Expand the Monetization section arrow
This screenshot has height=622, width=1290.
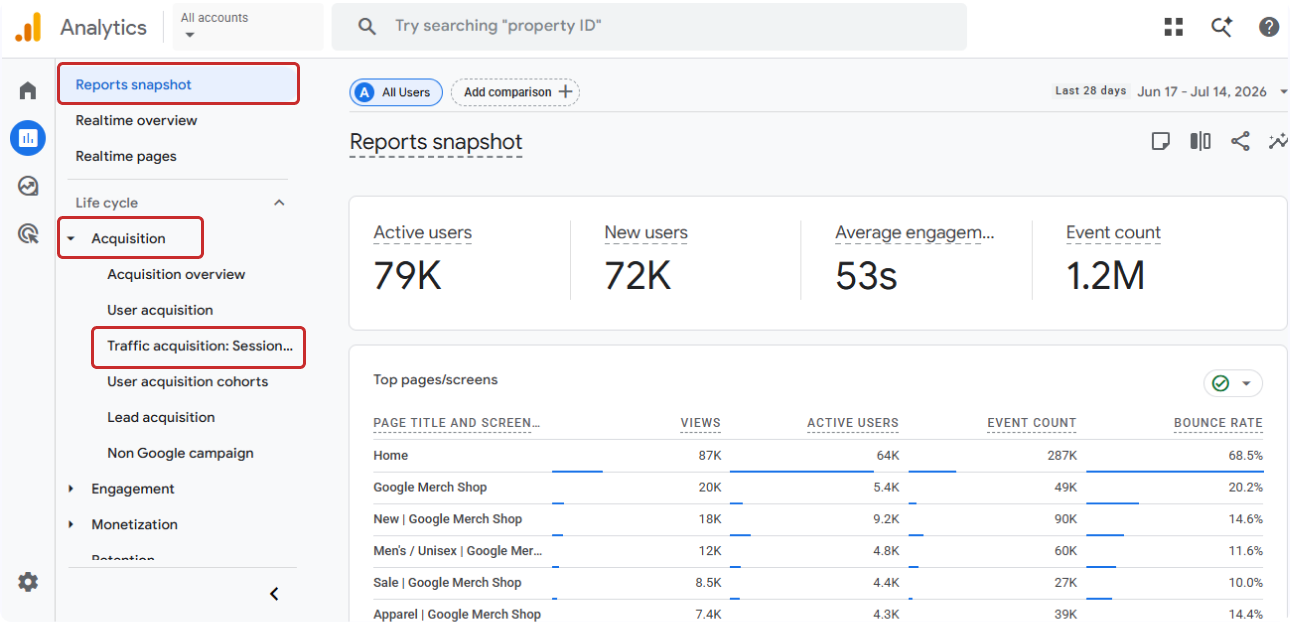click(71, 525)
